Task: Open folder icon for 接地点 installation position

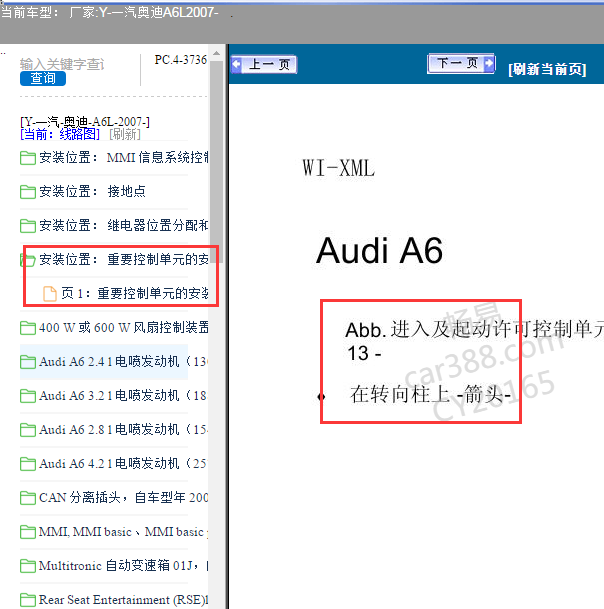Action: click(x=28, y=191)
